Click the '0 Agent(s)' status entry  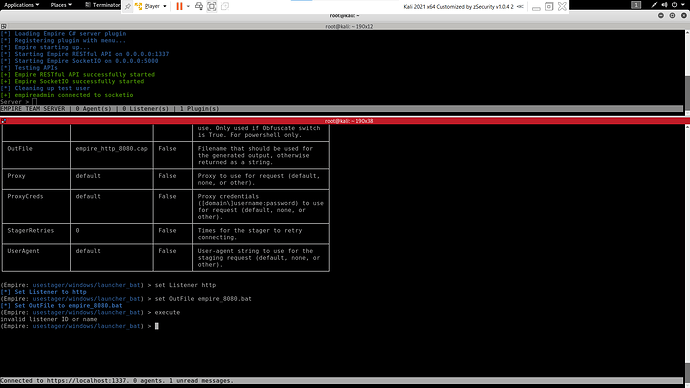point(93,109)
